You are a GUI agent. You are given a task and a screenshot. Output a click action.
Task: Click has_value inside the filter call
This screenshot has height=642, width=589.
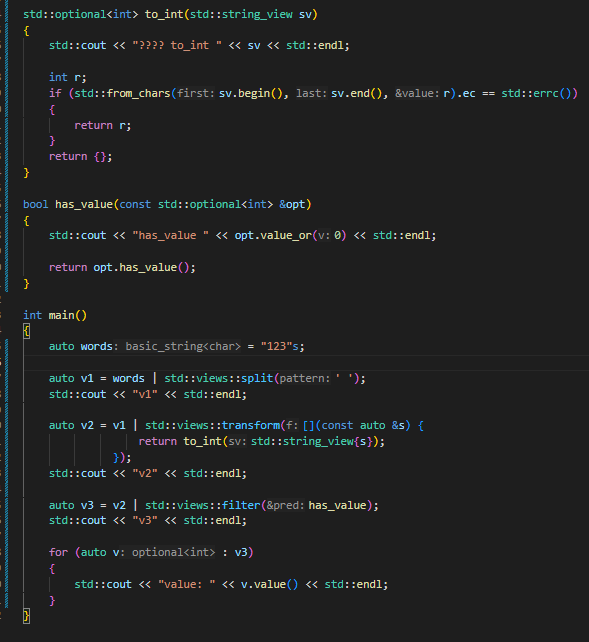pyautogui.click(x=337, y=506)
